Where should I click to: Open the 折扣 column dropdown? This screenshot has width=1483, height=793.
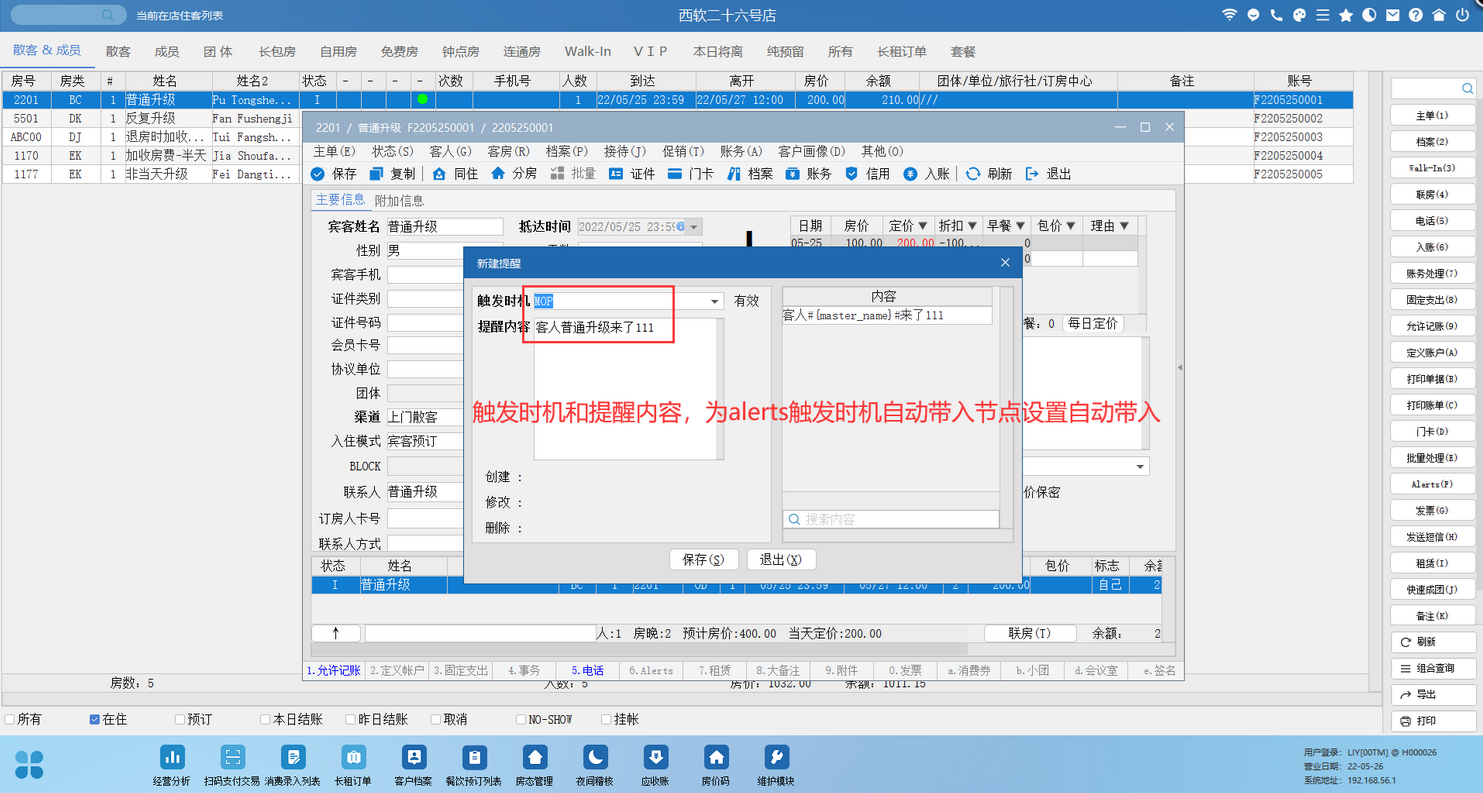coord(972,226)
